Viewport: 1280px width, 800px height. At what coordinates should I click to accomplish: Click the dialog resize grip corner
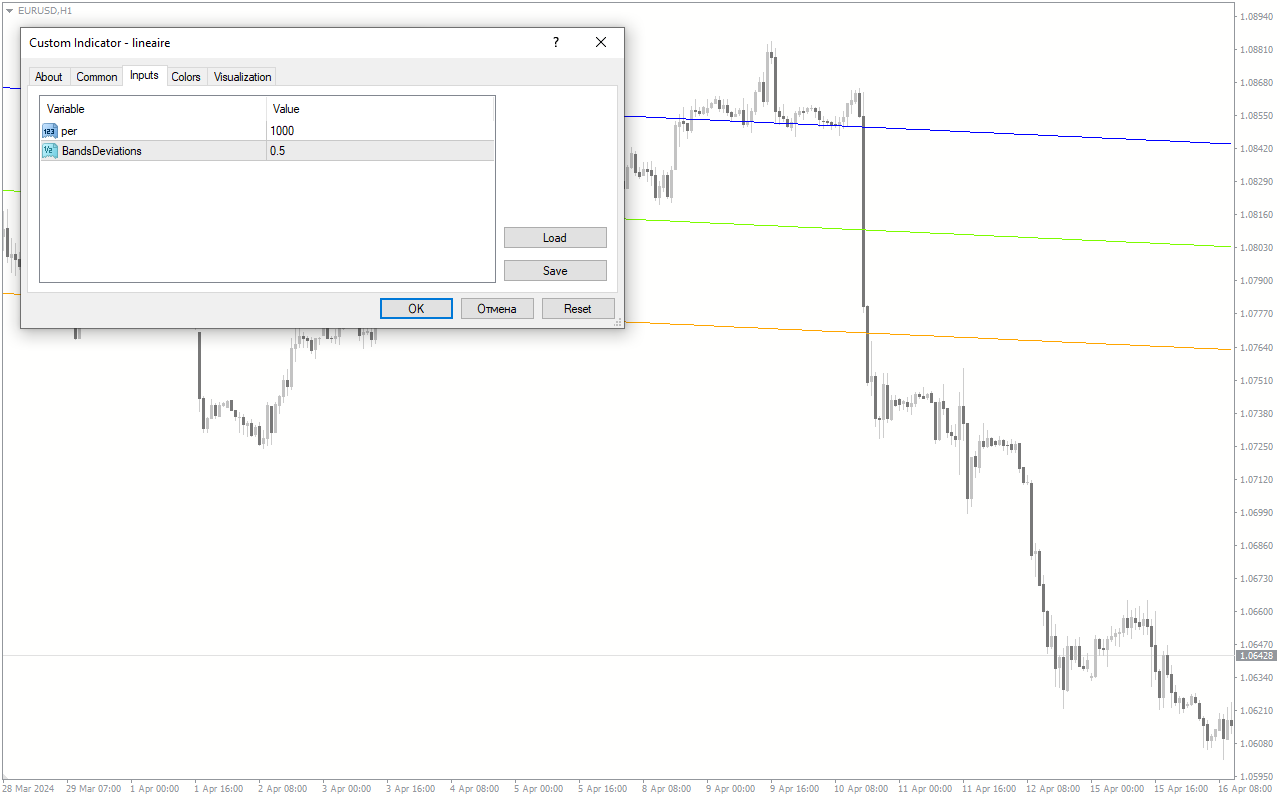click(x=618, y=322)
